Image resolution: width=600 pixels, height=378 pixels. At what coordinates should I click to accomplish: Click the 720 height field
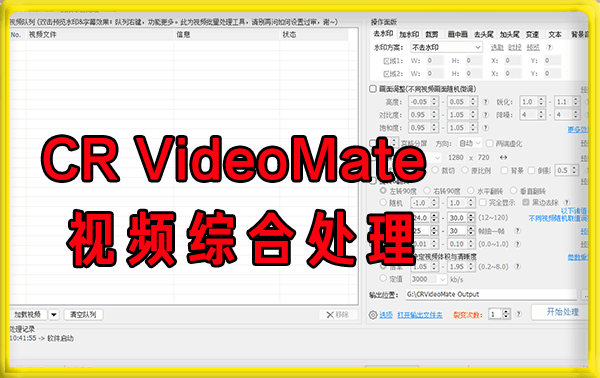[484, 157]
